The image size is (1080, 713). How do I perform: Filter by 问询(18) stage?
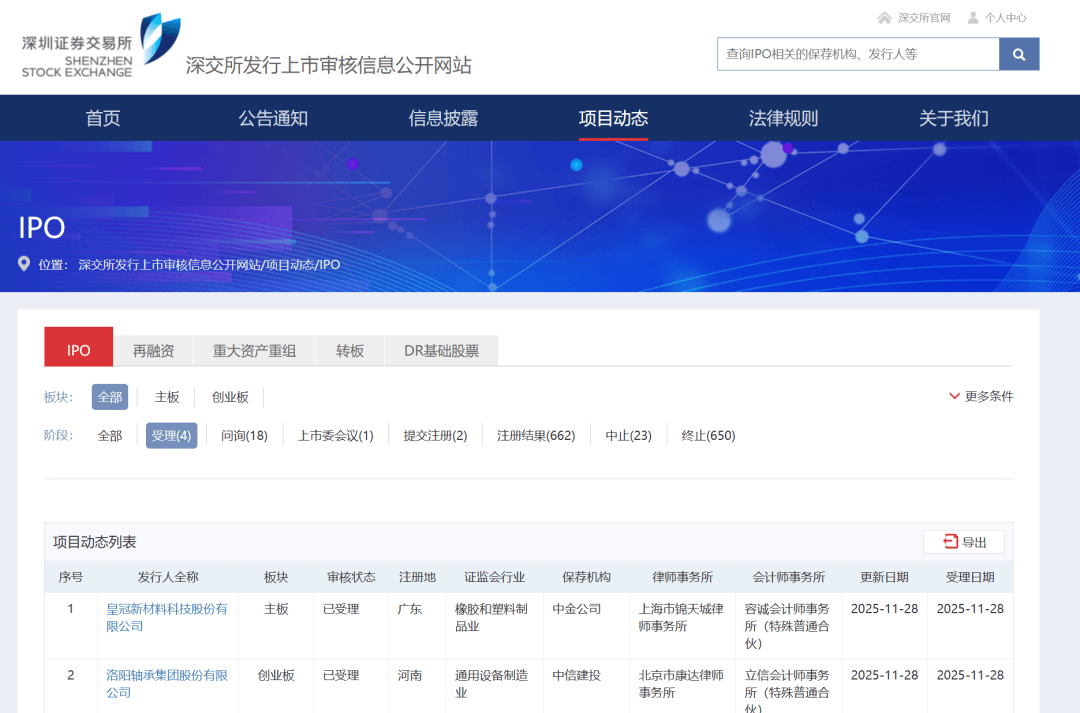[x=244, y=435]
